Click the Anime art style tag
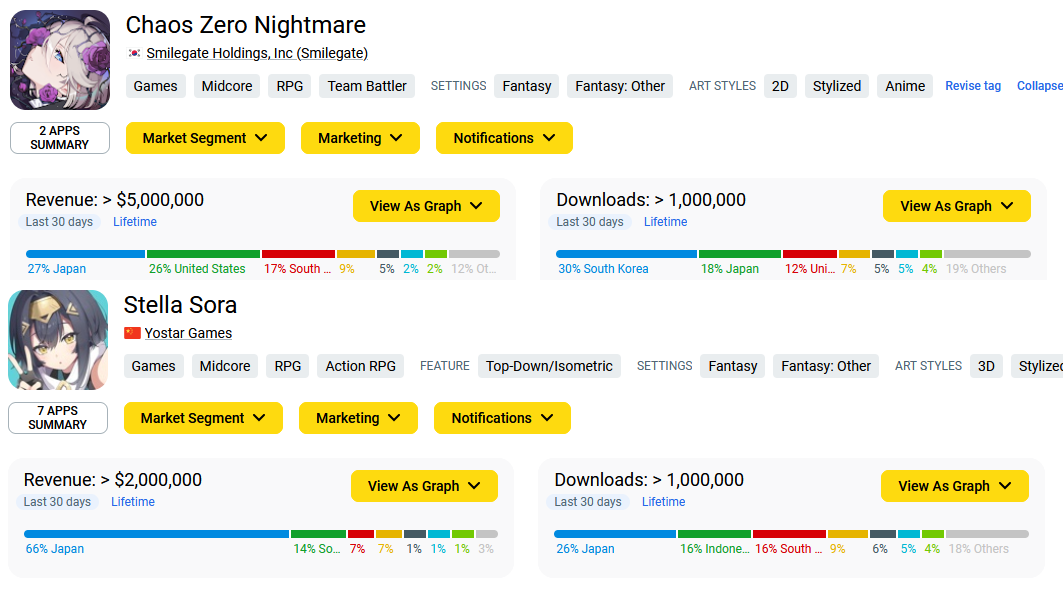The image size is (1063, 594). tap(904, 86)
